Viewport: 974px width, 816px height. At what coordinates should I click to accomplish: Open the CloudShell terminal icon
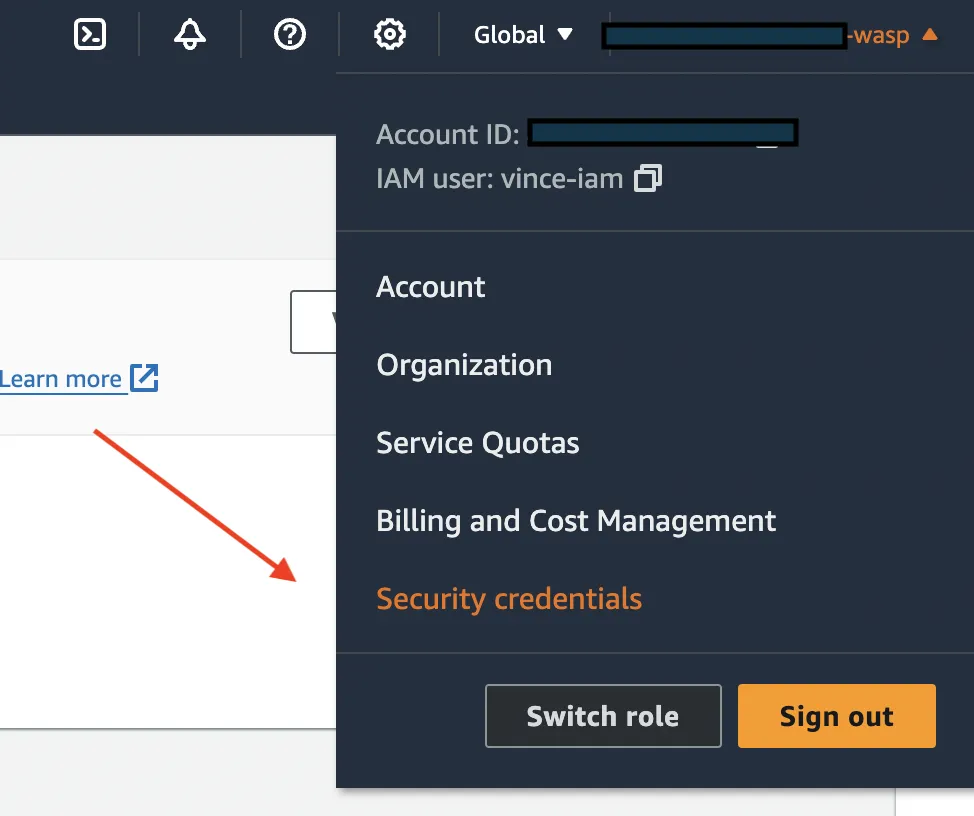click(x=90, y=35)
